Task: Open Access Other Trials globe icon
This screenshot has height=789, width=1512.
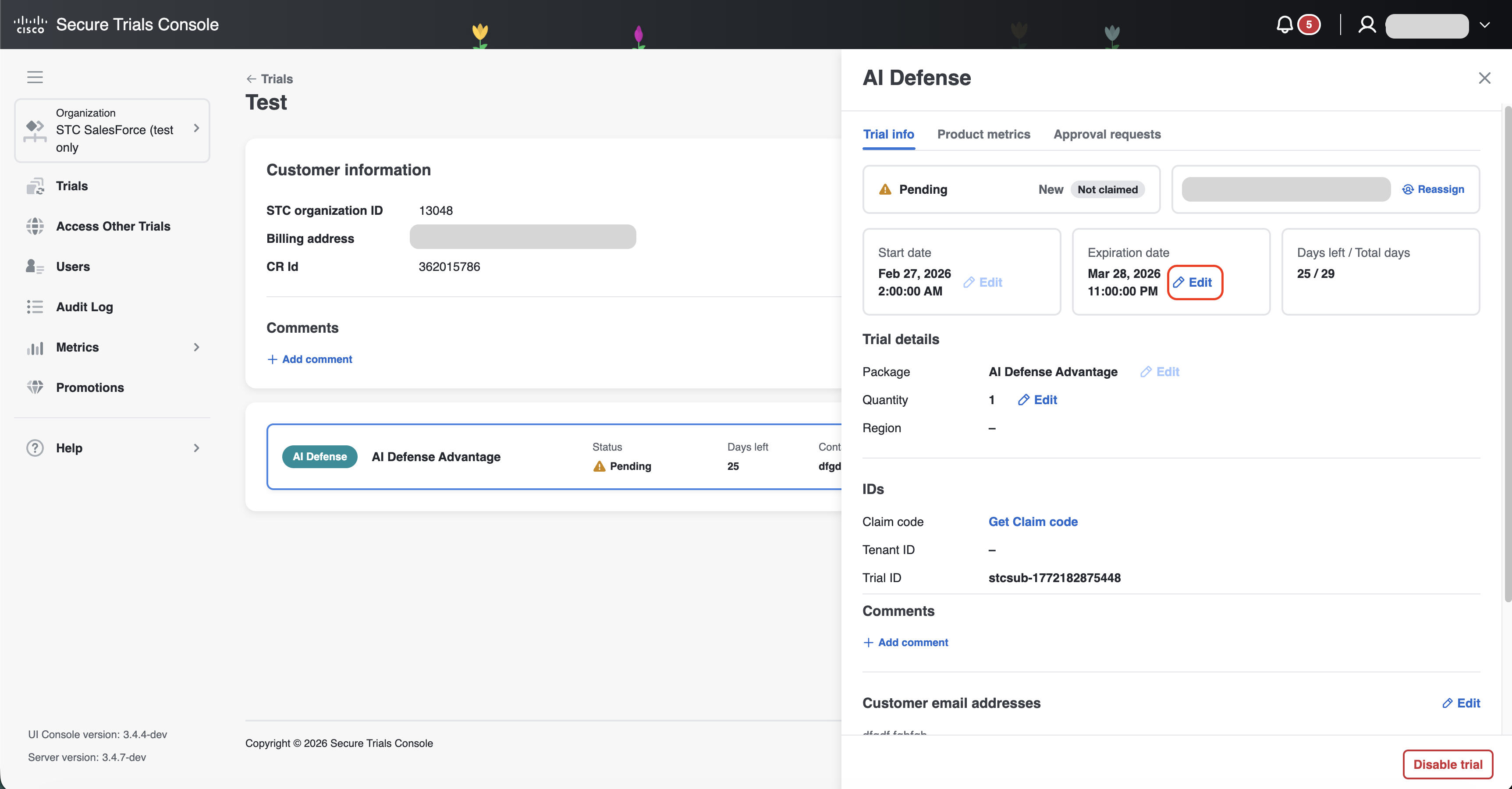Action: coord(35,226)
